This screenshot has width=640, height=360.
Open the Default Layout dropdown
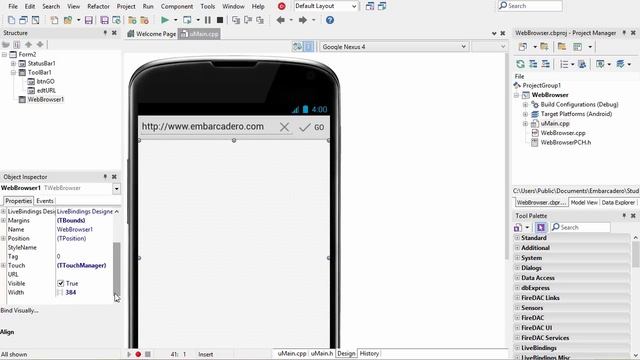pos(354,6)
